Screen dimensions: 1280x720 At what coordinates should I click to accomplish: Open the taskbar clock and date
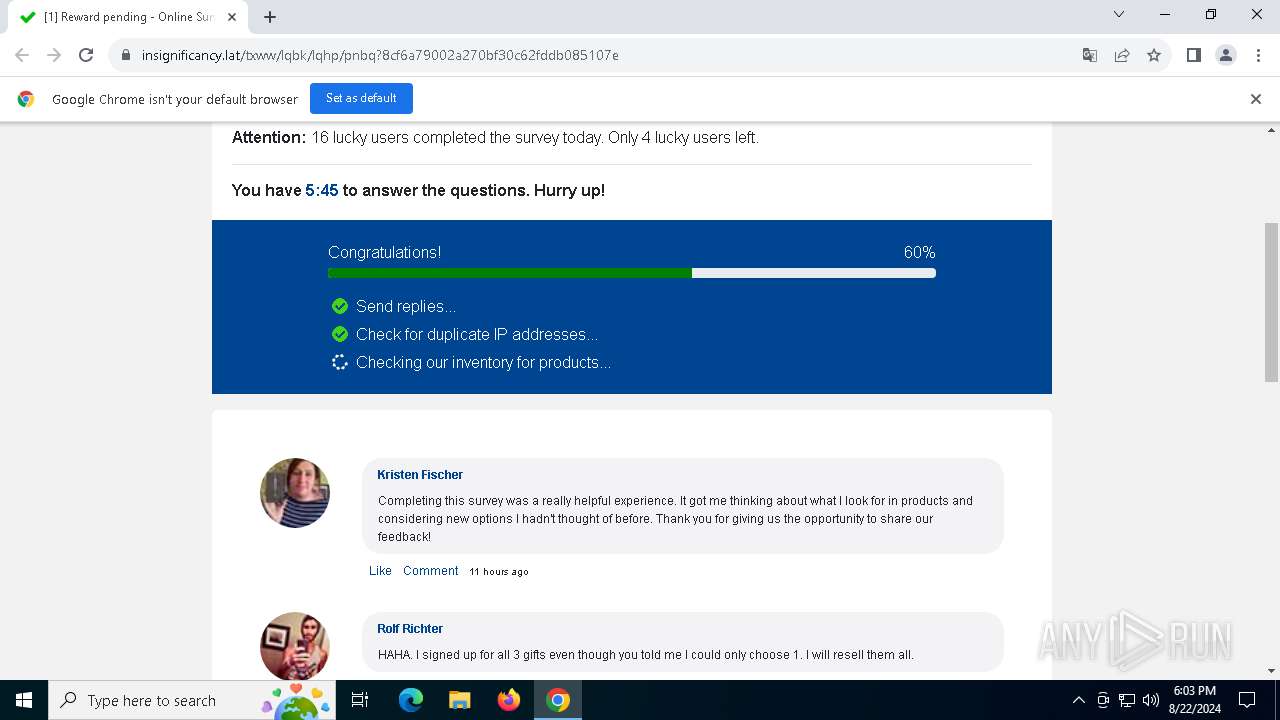1194,700
